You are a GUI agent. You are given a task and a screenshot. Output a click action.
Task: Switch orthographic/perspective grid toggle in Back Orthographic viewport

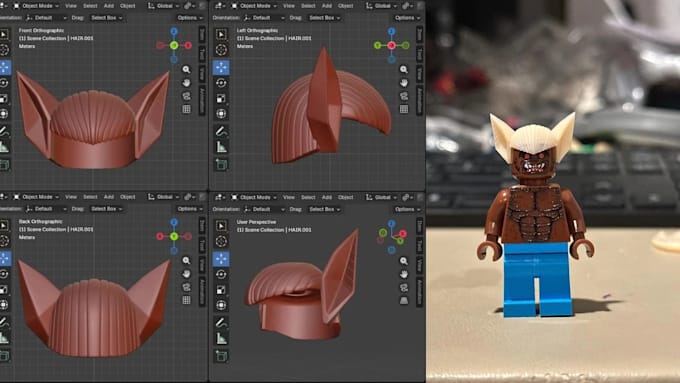[186, 300]
